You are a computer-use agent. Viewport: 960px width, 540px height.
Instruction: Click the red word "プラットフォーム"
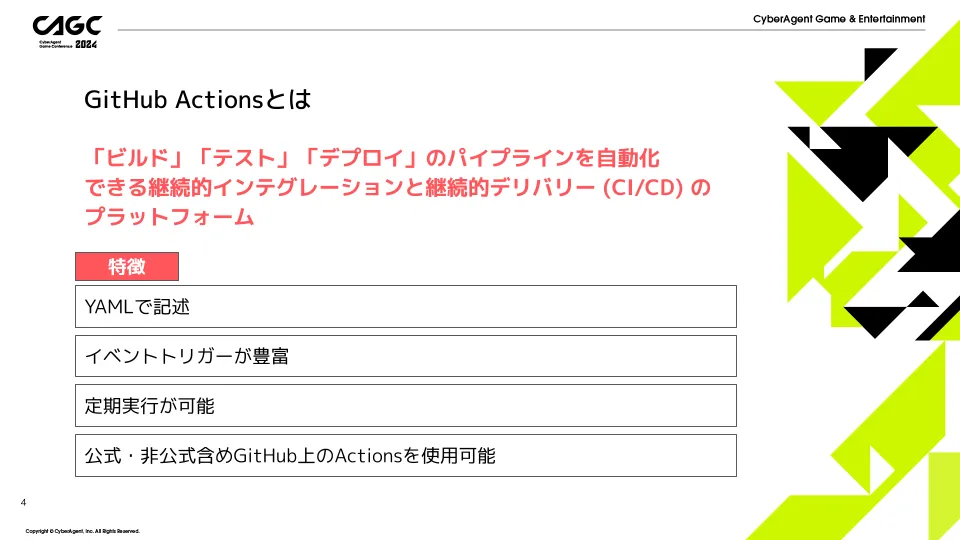(x=170, y=216)
